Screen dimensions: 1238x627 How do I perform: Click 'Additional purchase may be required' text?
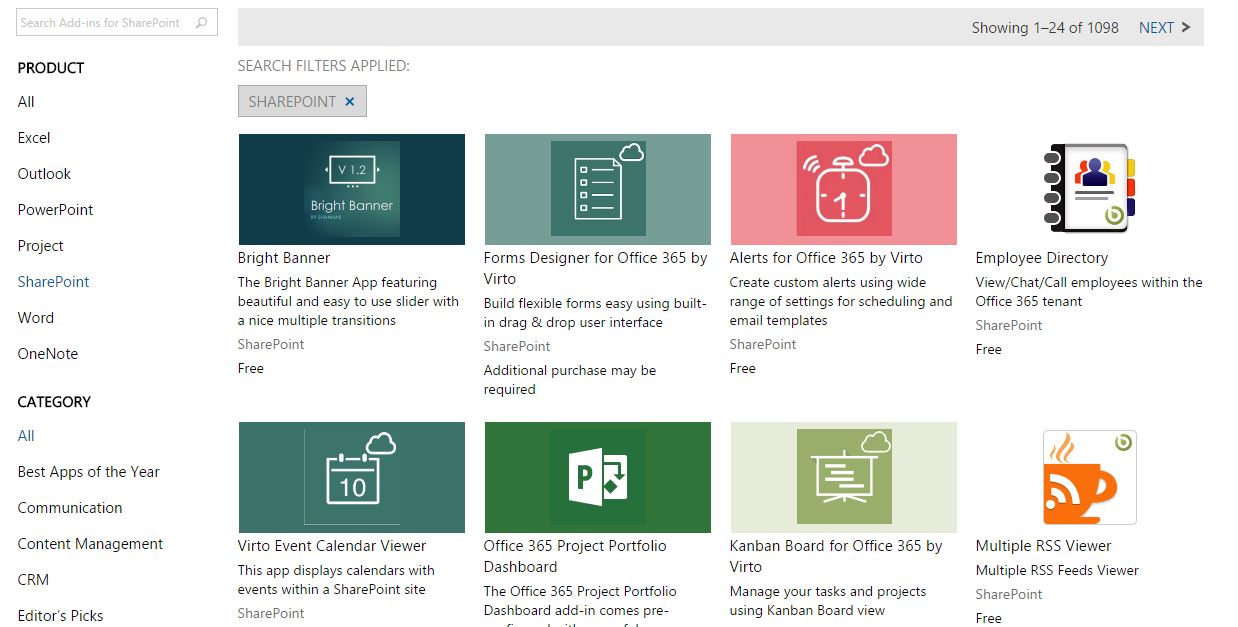coord(570,380)
